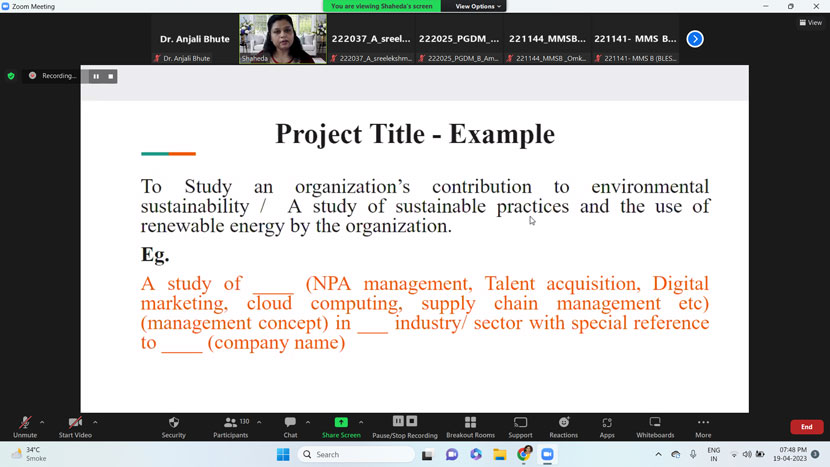Click the red End meeting button
830x467 pixels.
[806, 427]
